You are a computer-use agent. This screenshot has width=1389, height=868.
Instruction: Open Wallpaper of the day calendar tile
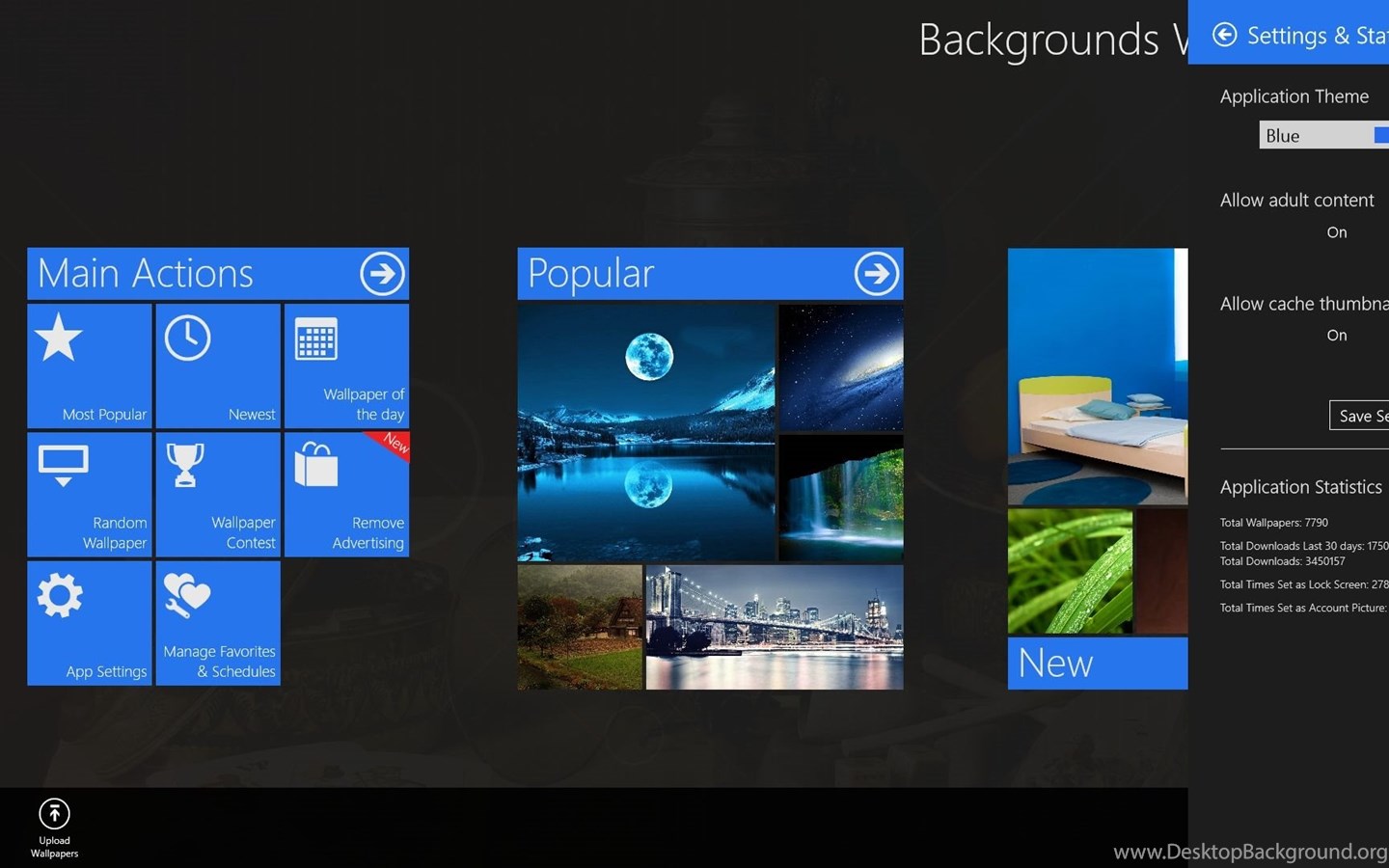[x=346, y=366]
